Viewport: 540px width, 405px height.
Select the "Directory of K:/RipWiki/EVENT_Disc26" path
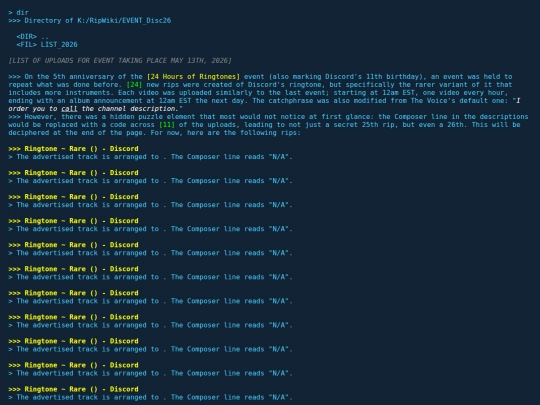point(97,20)
